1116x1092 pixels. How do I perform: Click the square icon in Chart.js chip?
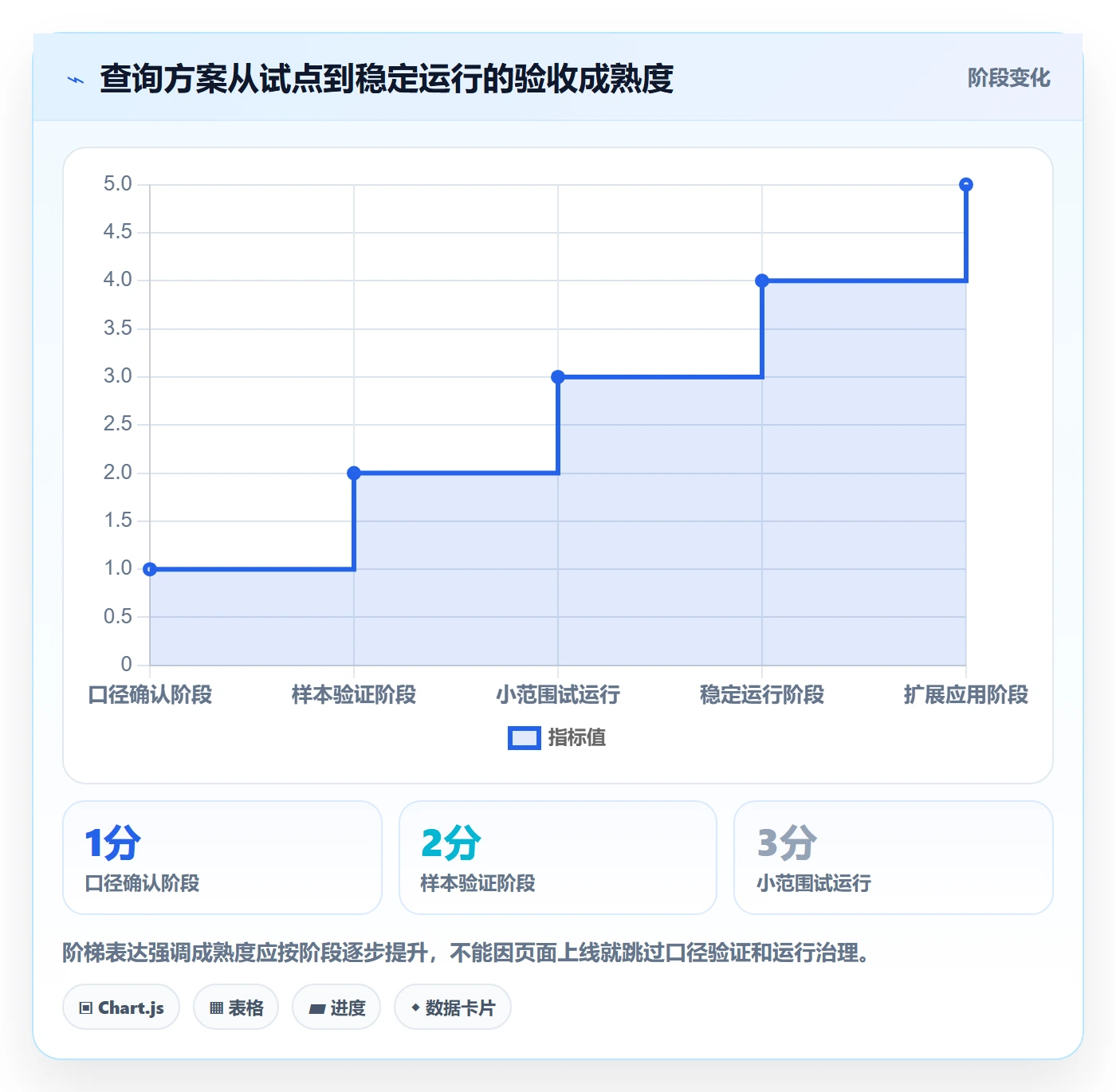[x=86, y=1008]
